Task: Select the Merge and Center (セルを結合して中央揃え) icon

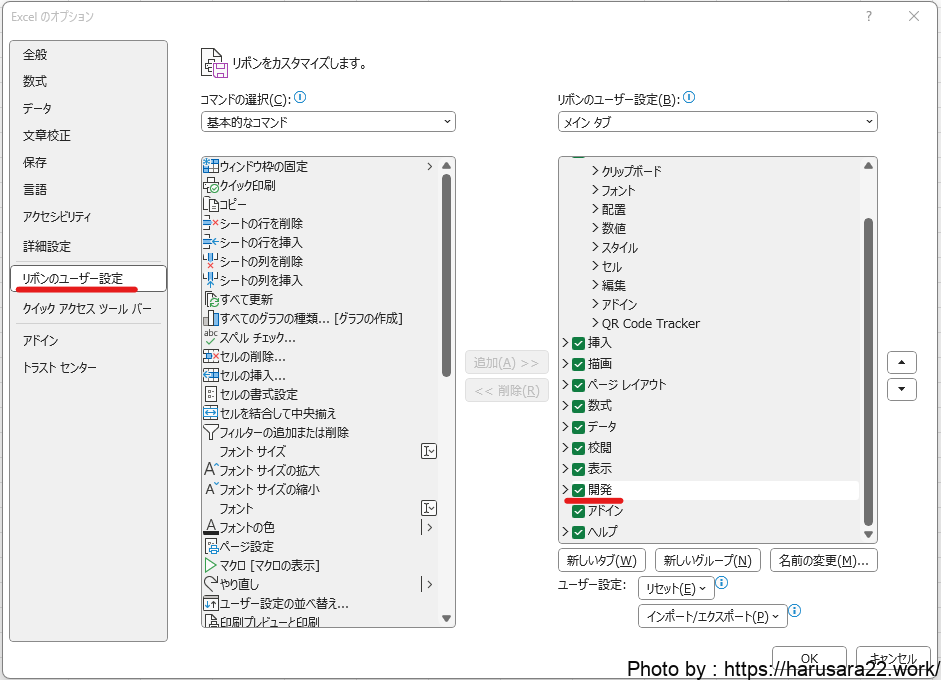Action: pyautogui.click(x=211, y=413)
